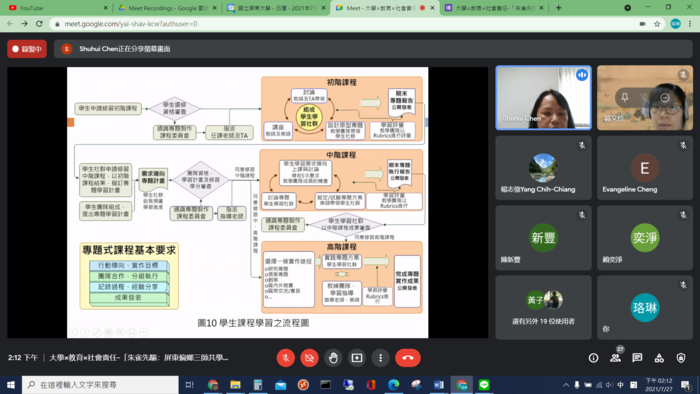
Task: Click the volume icon in system tray
Action: coord(609,385)
